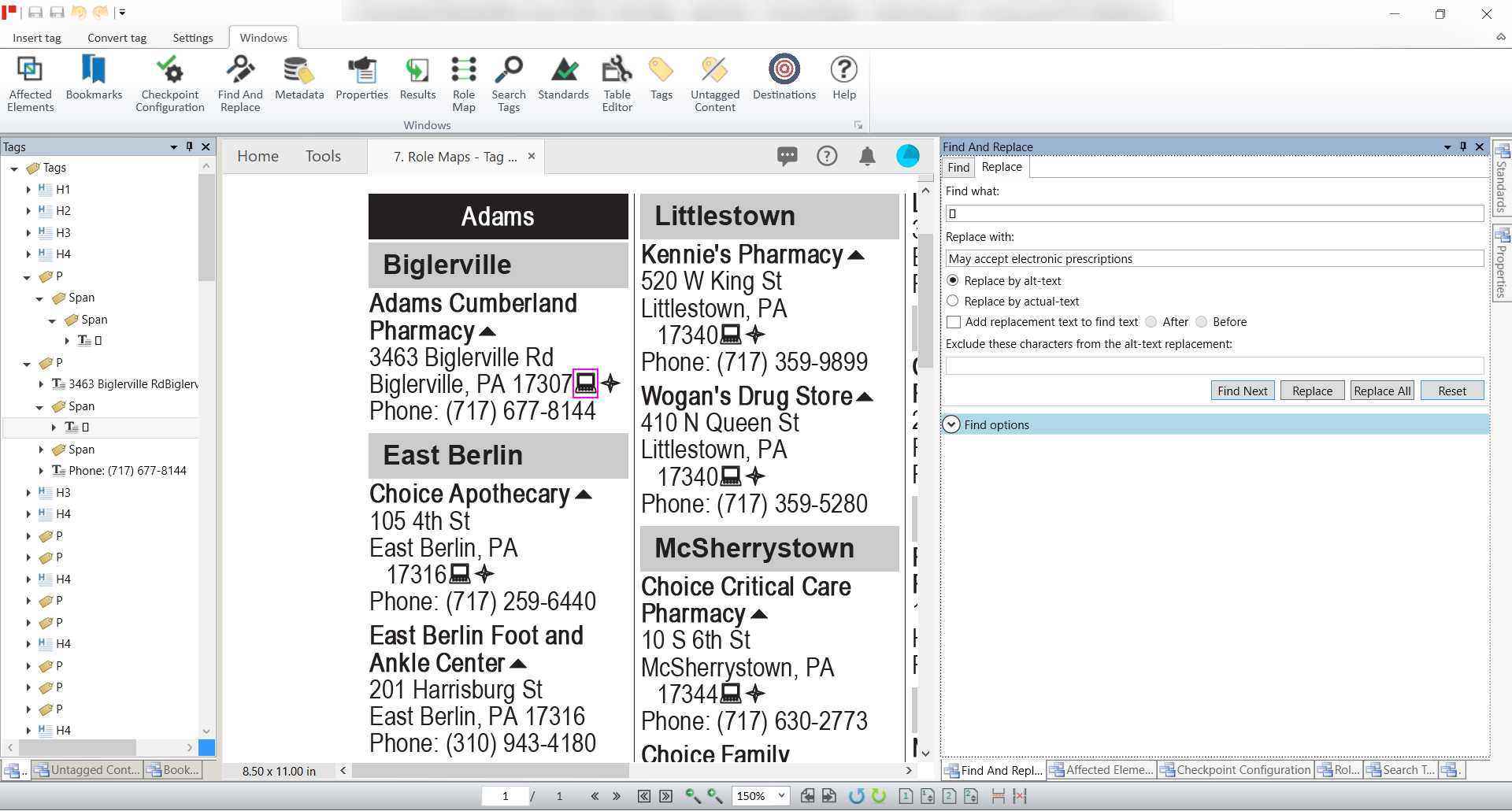Click the page number input box
1512x811 pixels.
point(506,796)
